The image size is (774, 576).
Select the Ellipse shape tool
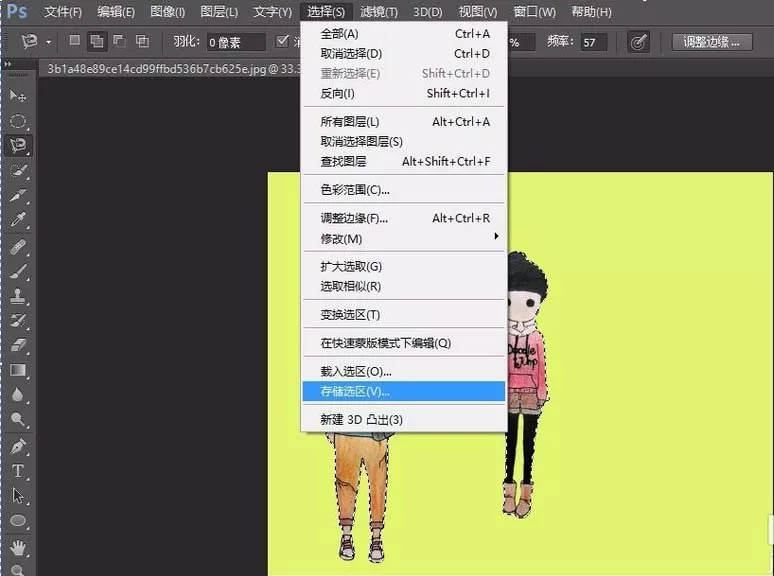coord(18,520)
